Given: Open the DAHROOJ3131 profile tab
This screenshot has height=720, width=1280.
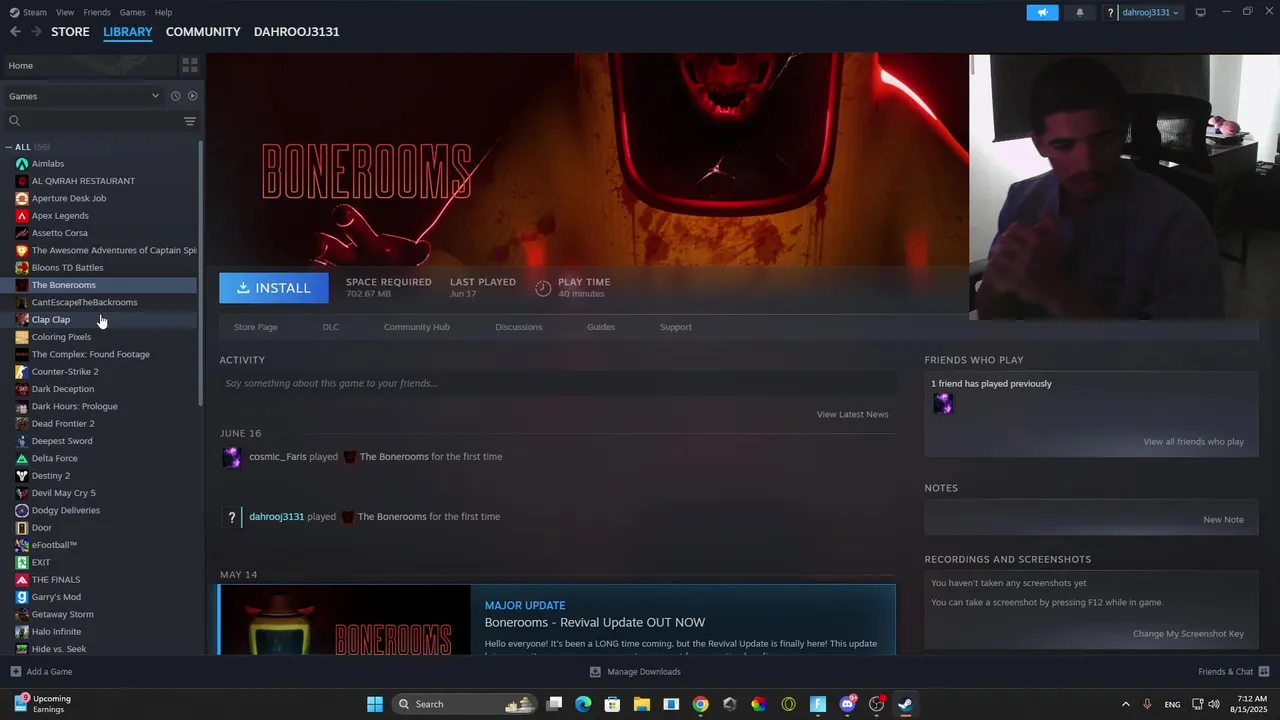Looking at the screenshot, I should pos(297,32).
